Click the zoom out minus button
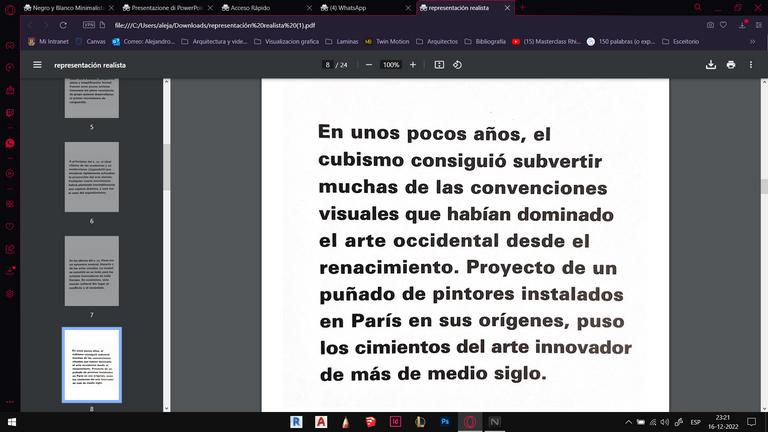 point(369,65)
